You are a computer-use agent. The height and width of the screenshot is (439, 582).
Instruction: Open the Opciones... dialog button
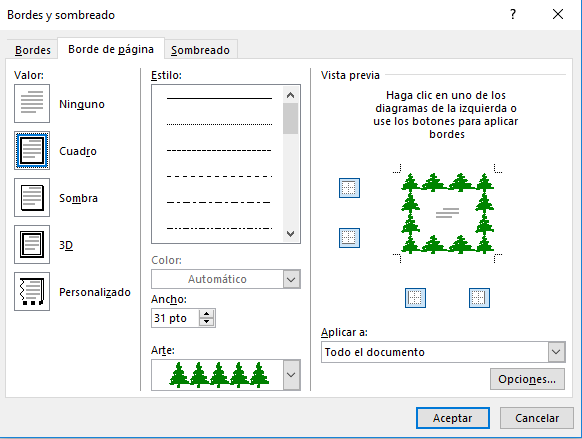[x=527, y=379]
